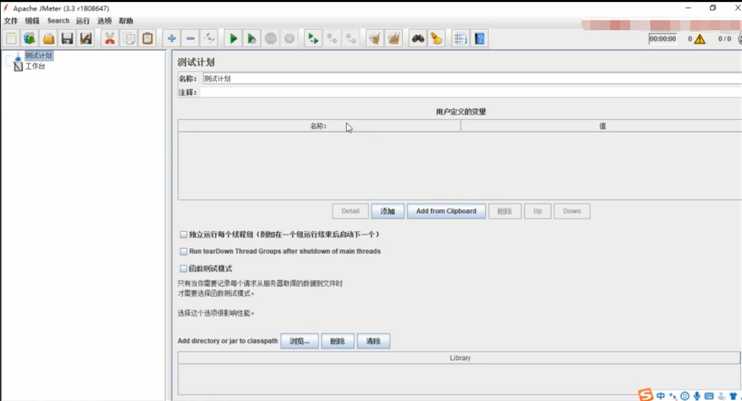The height and width of the screenshot is (401, 742).
Task: Click the Sogou S input method logo
Action: click(x=645, y=395)
